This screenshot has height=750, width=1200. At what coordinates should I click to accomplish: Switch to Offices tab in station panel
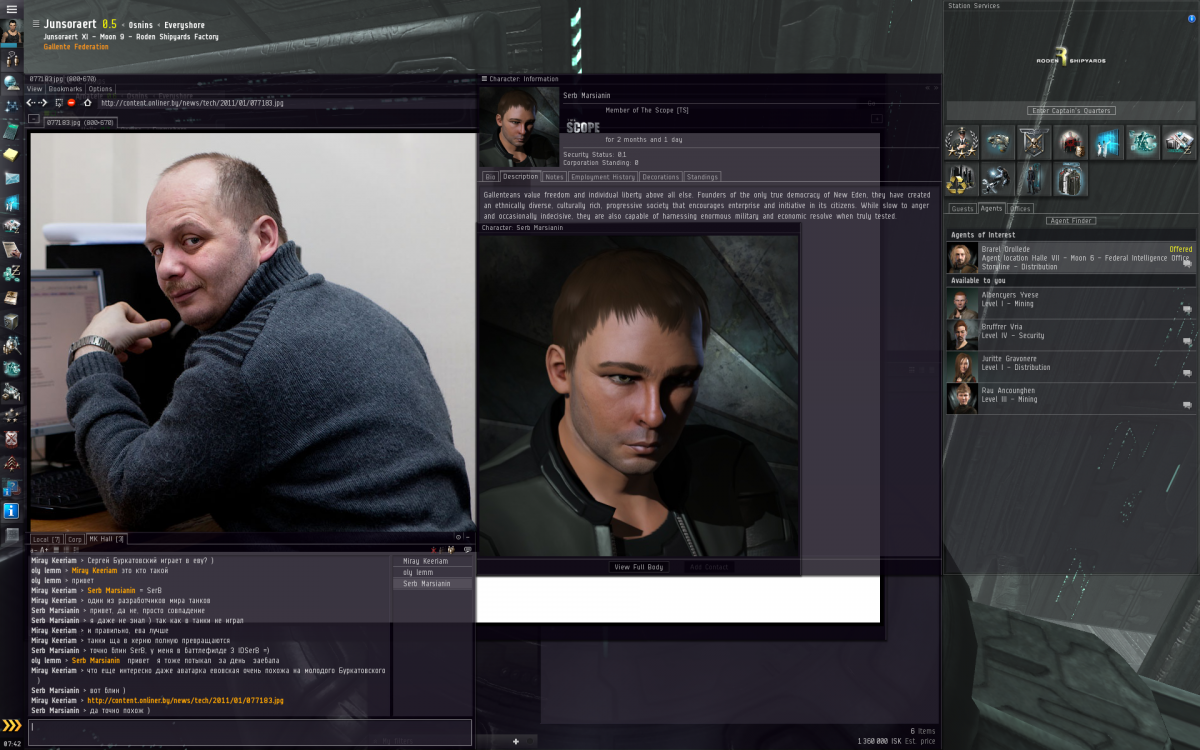(x=1020, y=209)
